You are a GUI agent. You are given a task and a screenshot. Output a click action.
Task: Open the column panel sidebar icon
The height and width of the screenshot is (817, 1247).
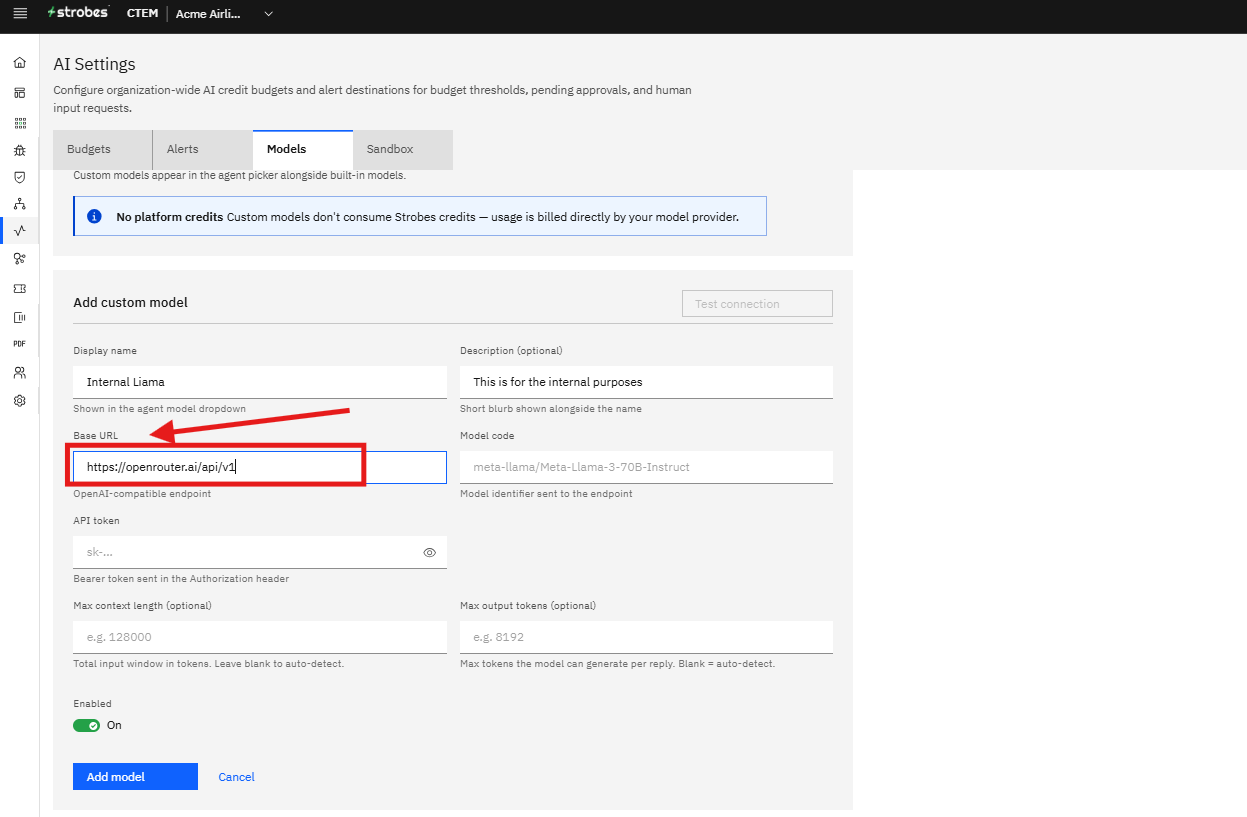click(x=20, y=317)
